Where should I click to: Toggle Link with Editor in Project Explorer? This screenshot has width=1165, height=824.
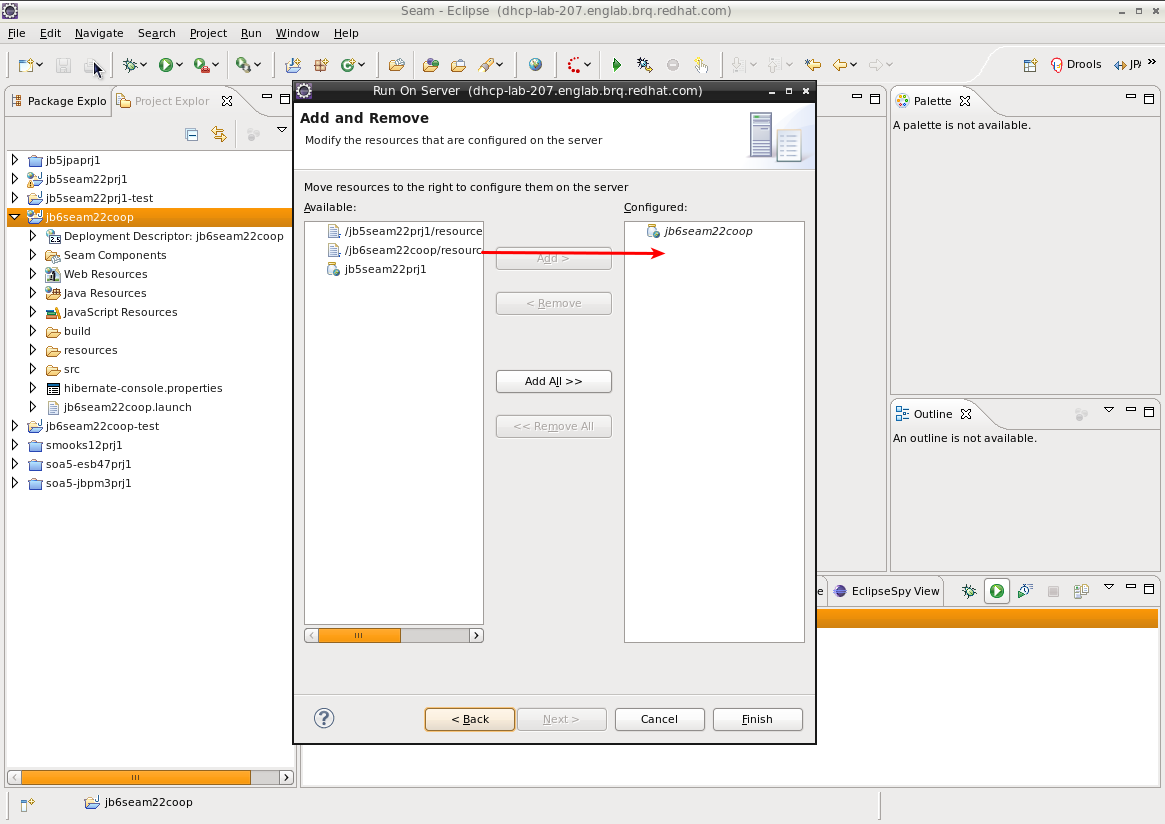click(x=219, y=134)
